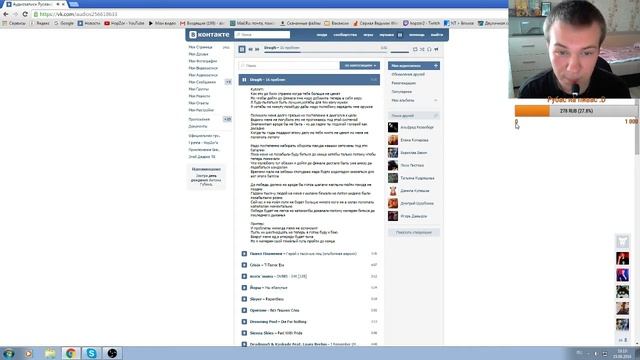The width and height of the screenshot is (640, 360).
Task: Pause the highlighted song "14 проблем"
Action: (x=244, y=80)
